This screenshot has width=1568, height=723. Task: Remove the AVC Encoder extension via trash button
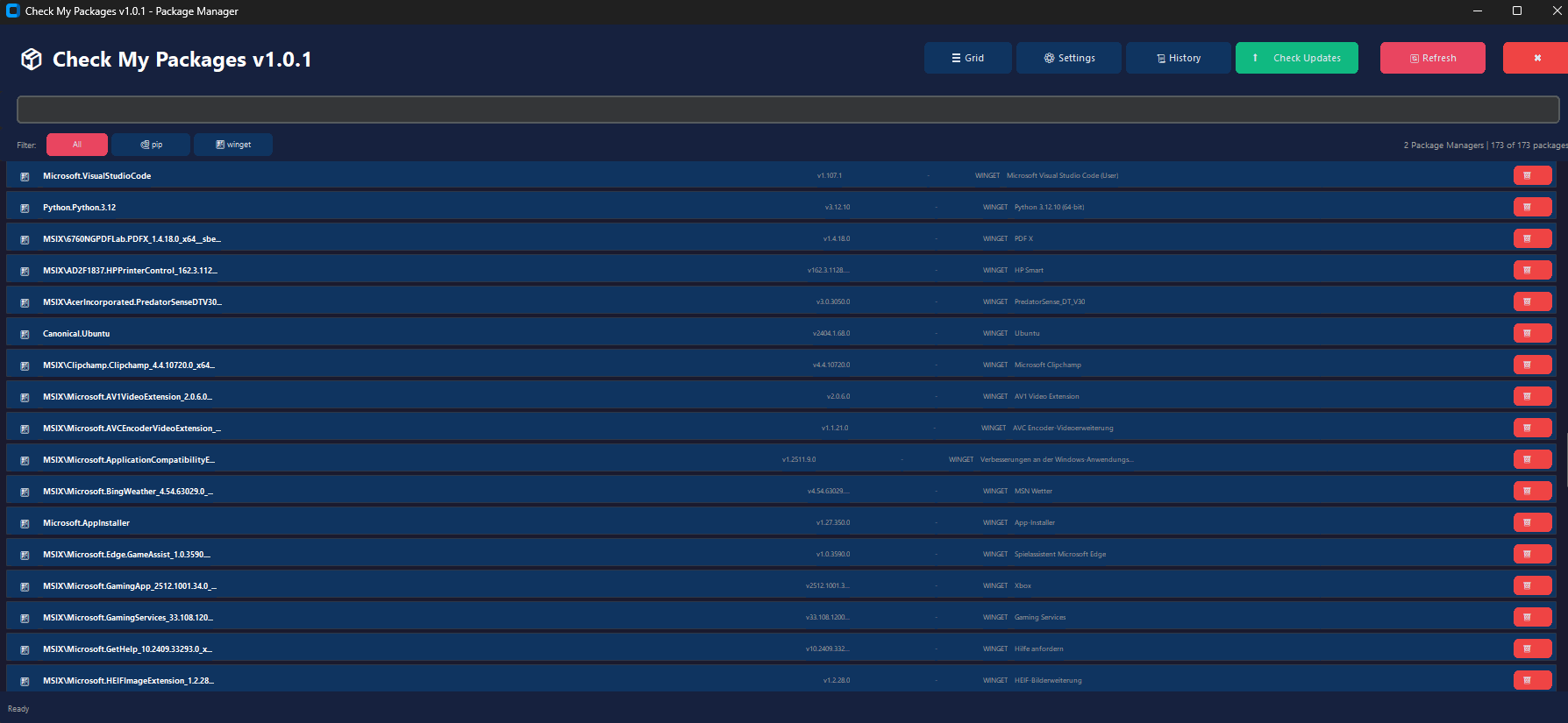tap(1532, 428)
